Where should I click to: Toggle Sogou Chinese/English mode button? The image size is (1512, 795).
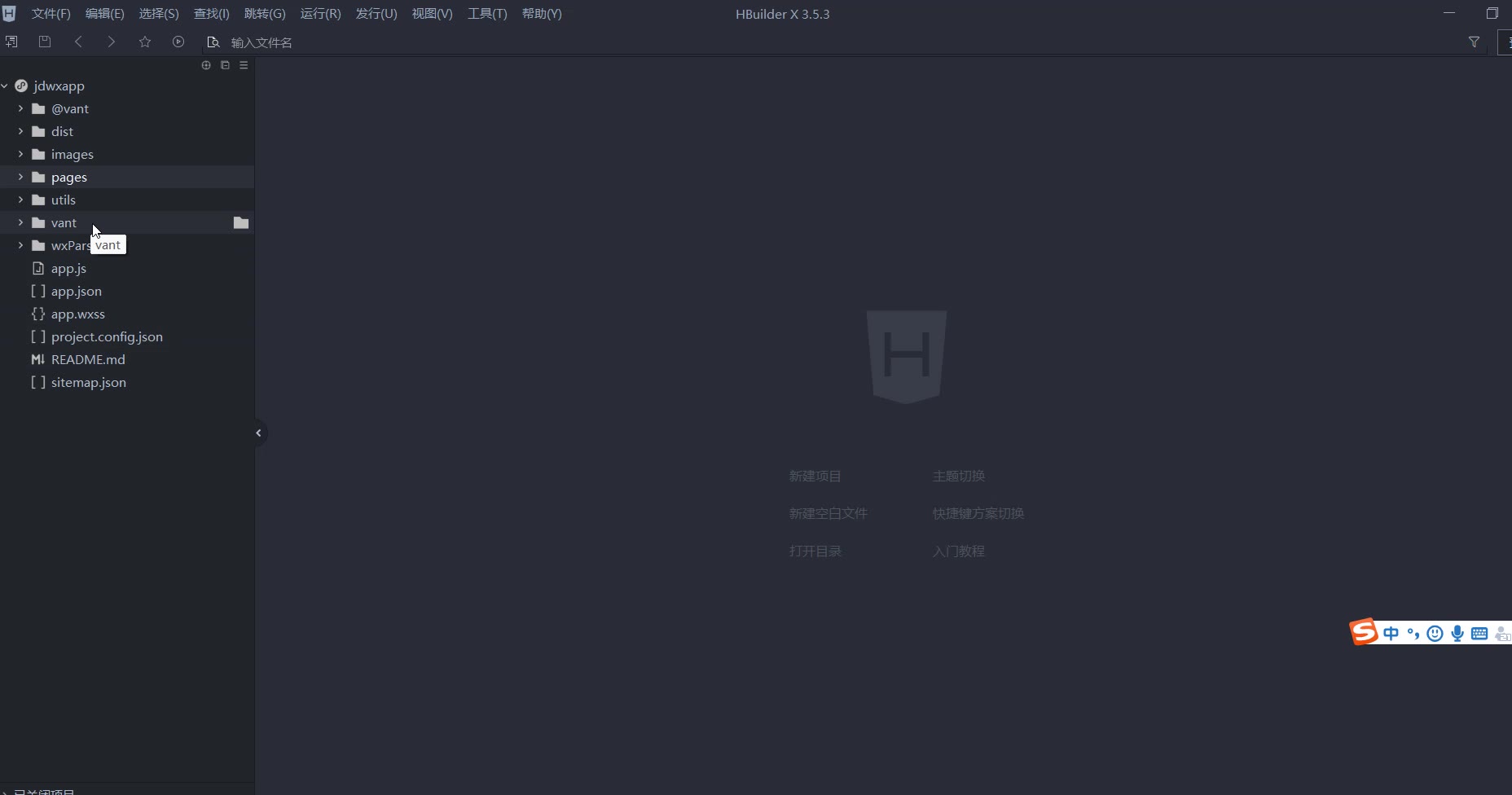(x=1391, y=633)
